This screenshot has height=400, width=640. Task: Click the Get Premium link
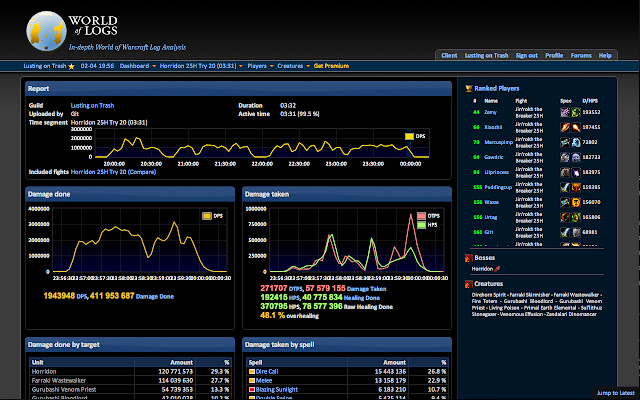(x=331, y=66)
